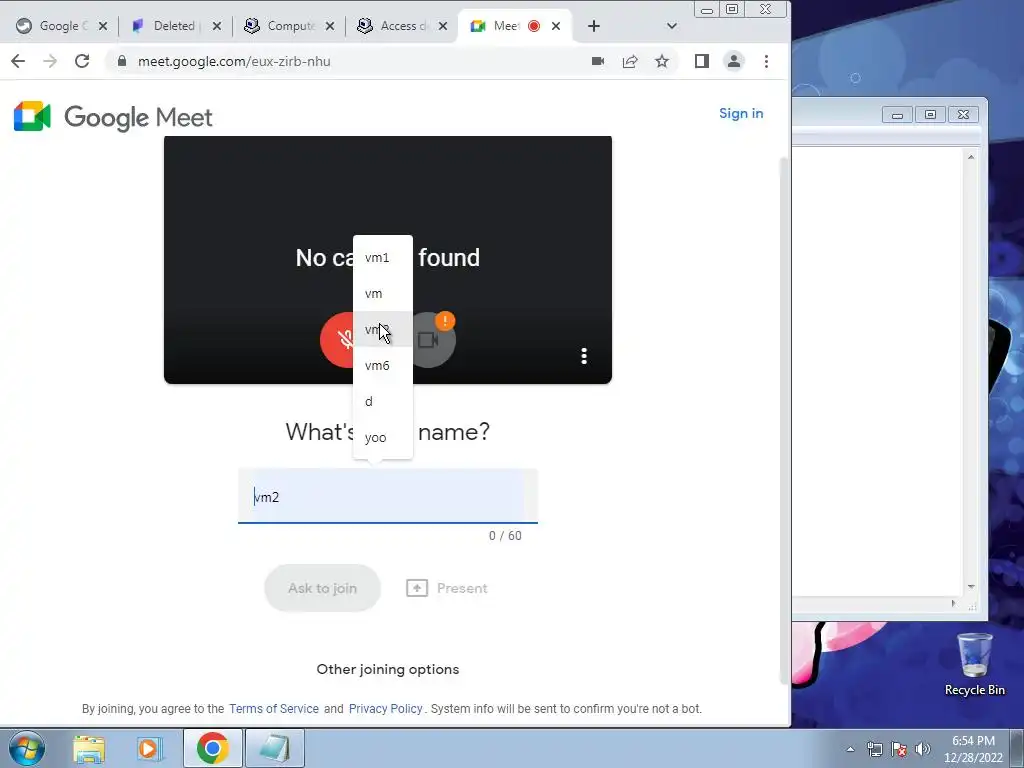The width and height of the screenshot is (1024, 768).
Task: Choose highlighted vm2 autofill suggestion
Action: 383,330
